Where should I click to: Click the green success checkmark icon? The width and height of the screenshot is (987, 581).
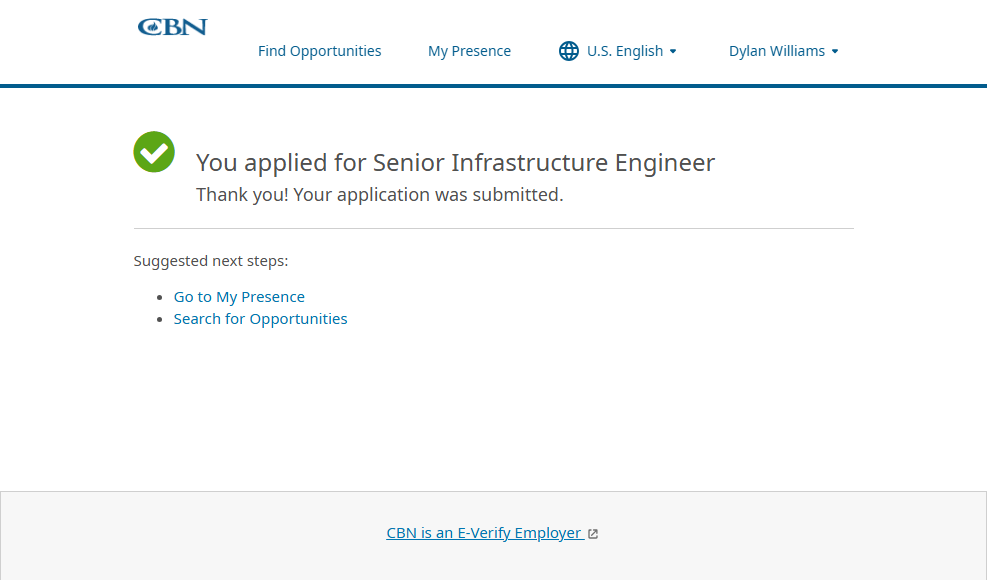pos(154,152)
